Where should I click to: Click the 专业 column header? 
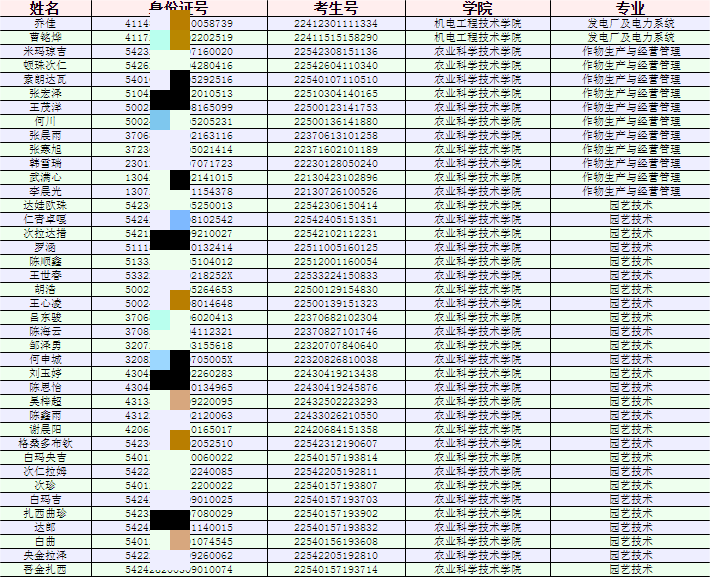coord(630,8)
